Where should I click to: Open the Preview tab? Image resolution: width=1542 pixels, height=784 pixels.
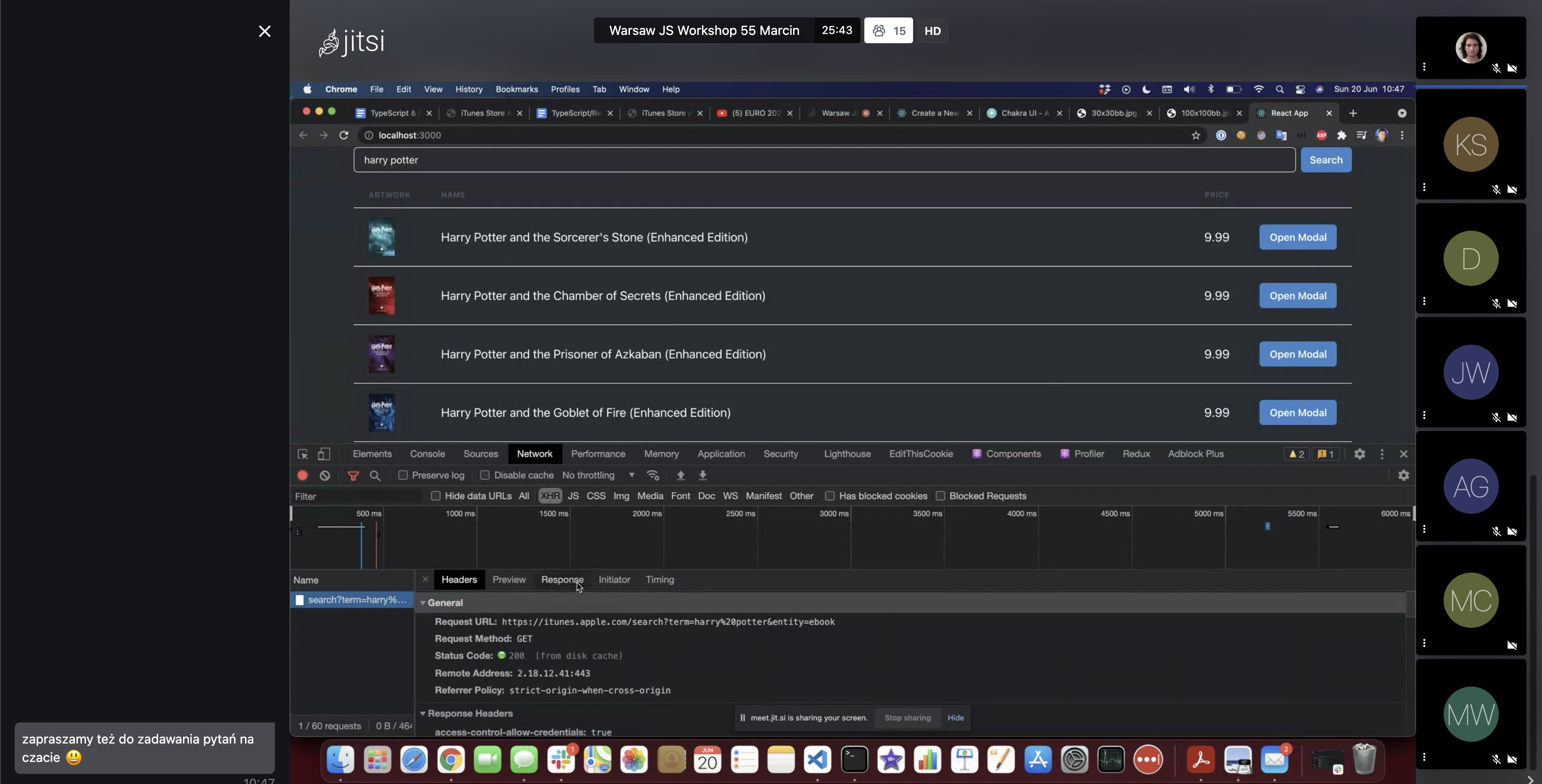pos(509,579)
